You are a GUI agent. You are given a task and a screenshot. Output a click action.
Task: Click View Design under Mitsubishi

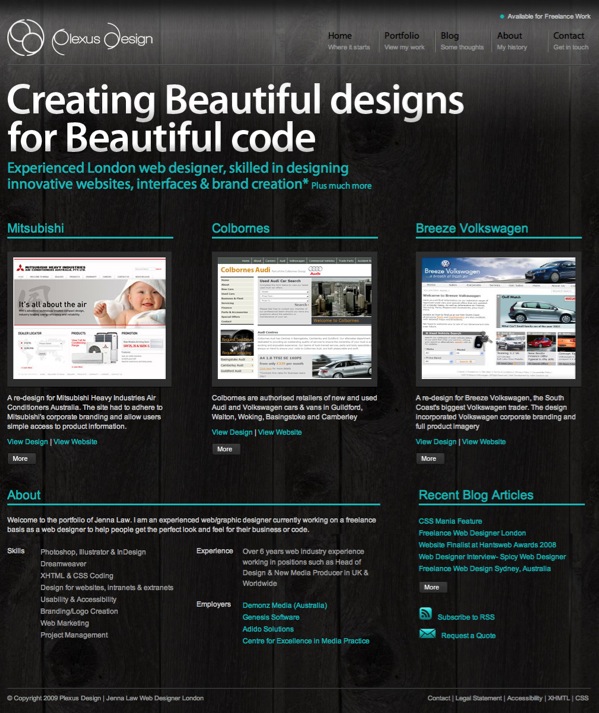pyautogui.click(x=27, y=442)
